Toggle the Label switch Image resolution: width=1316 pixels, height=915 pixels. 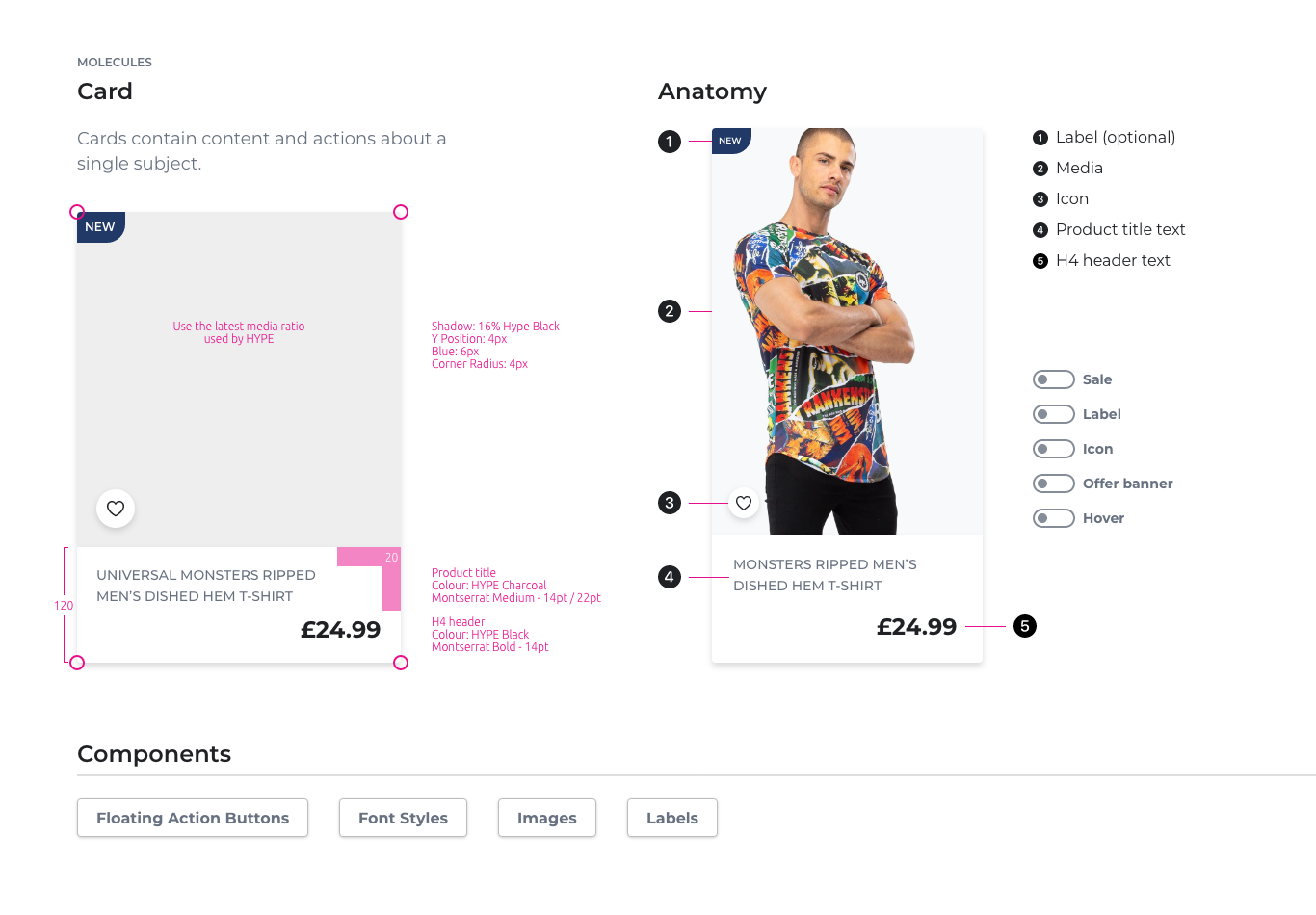pyautogui.click(x=1053, y=414)
